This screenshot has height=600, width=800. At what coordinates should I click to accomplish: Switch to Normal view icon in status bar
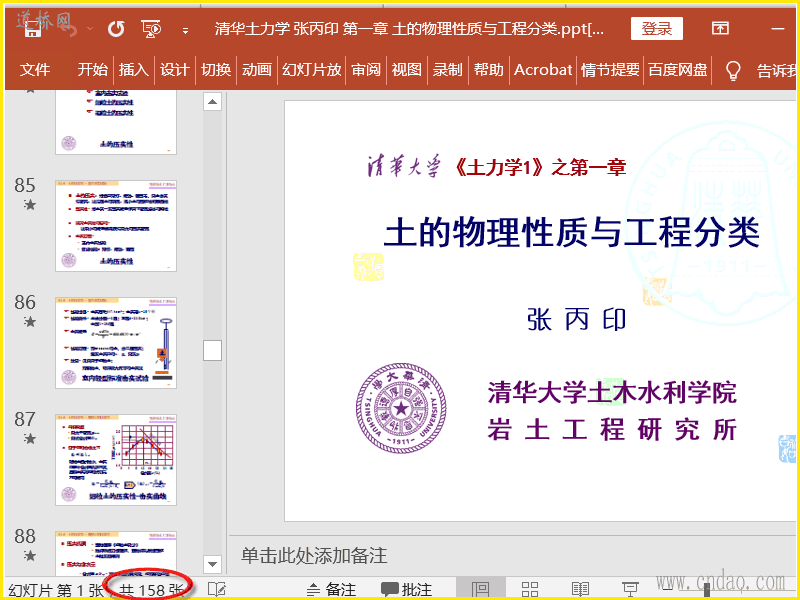click(481, 589)
